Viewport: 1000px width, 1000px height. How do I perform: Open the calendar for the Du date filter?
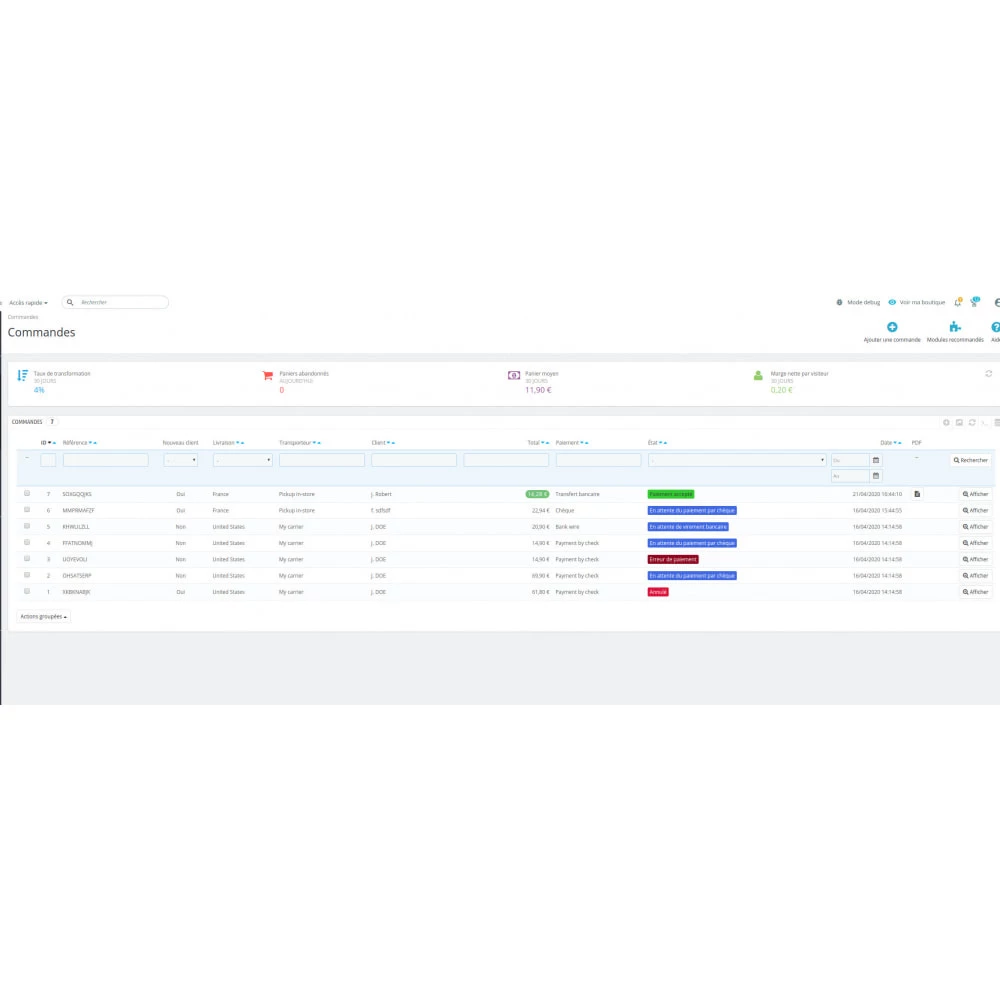pyautogui.click(x=876, y=460)
